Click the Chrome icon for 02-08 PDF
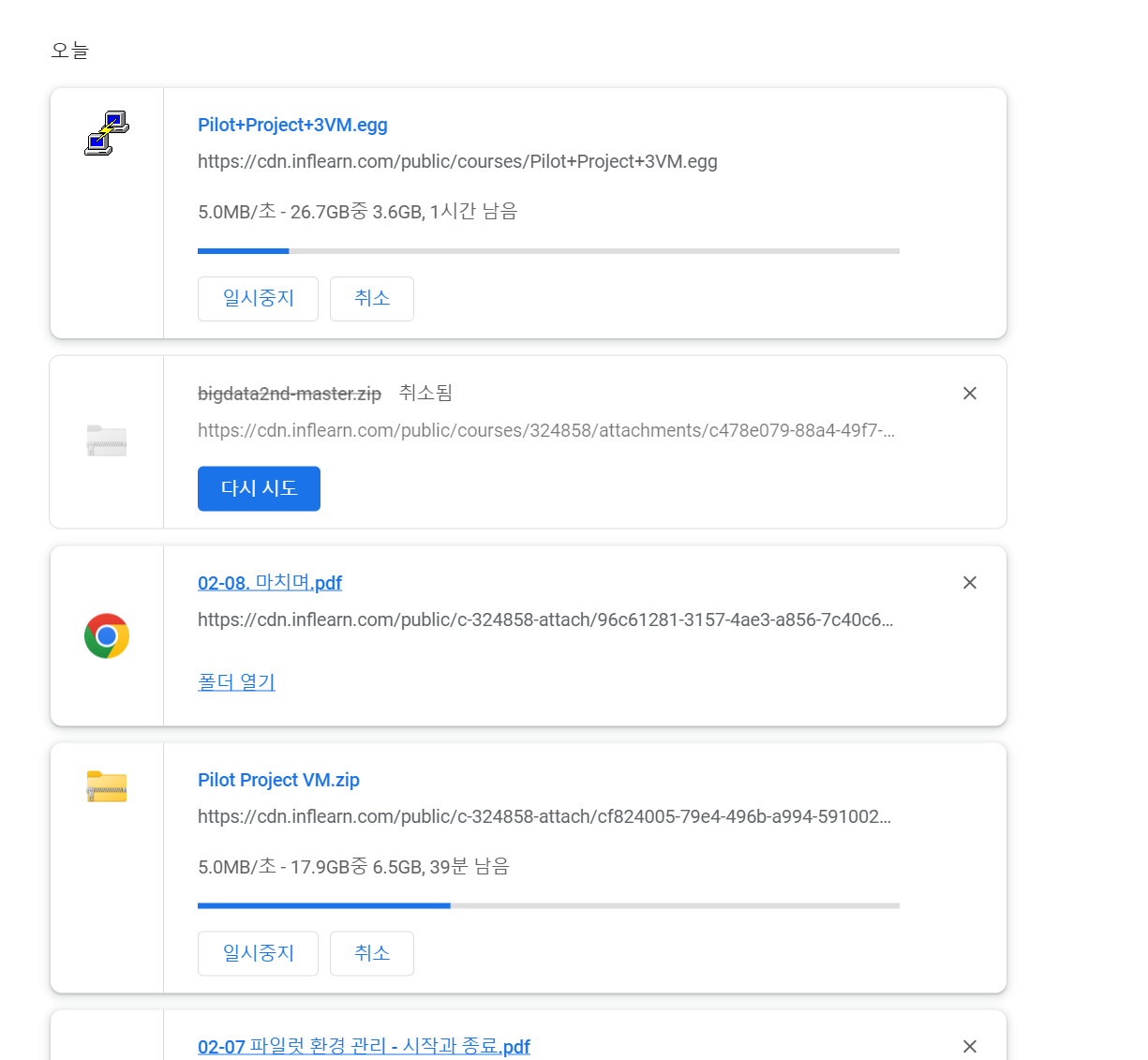Viewport: 1148px width, 1060px height. click(107, 636)
